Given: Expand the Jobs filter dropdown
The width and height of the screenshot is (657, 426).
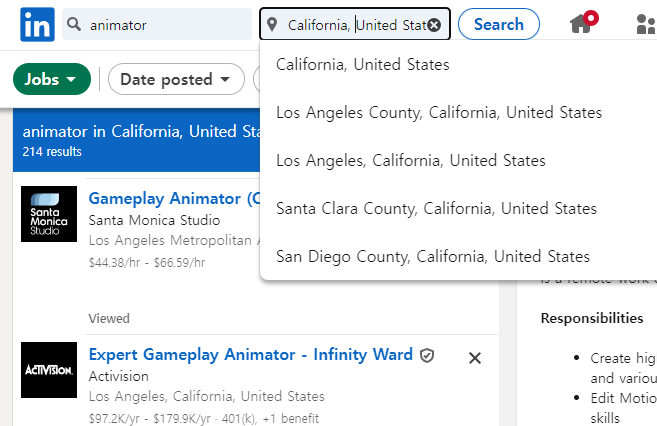Looking at the screenshot, I should tap(52, 79).
